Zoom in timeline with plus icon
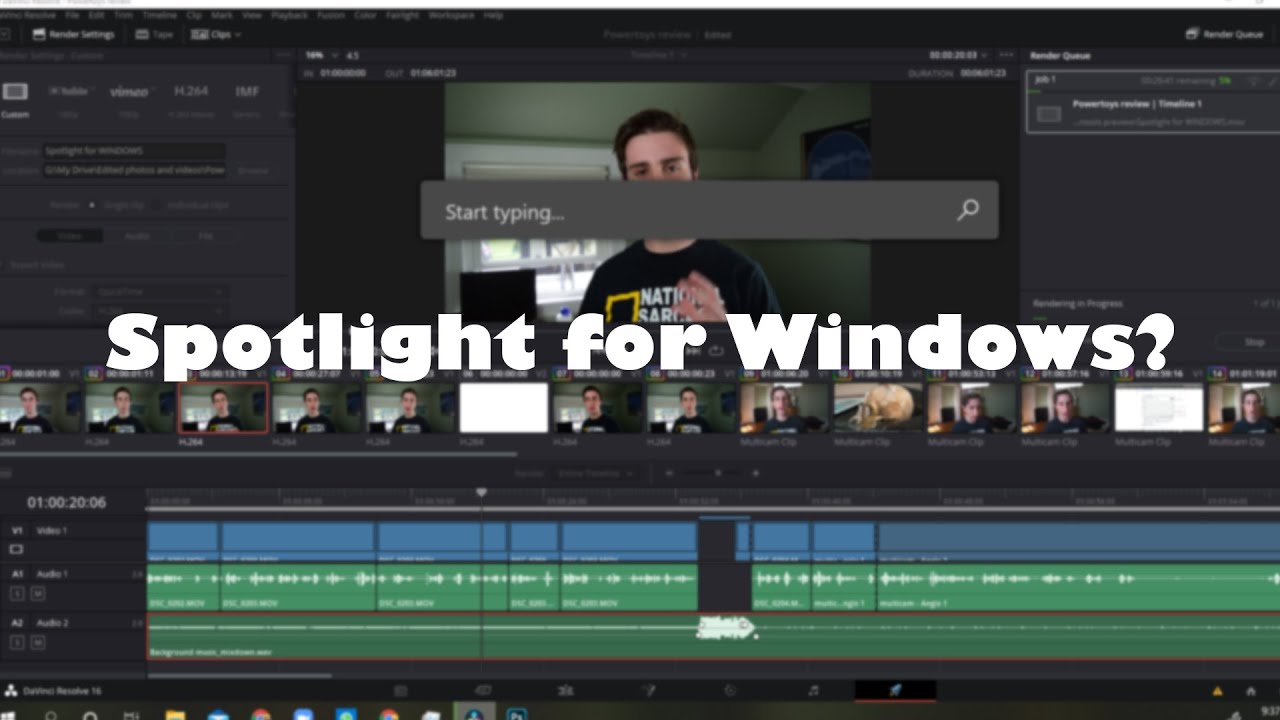 click(756, 473)
